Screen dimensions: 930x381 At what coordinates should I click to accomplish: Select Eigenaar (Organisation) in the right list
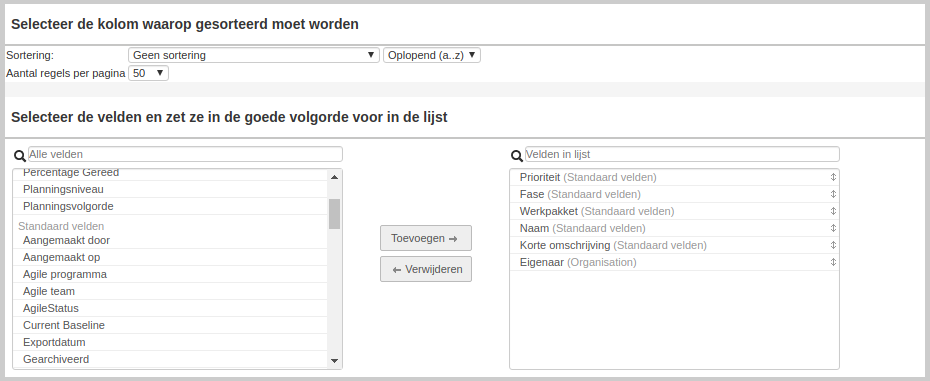pos(674,262)
